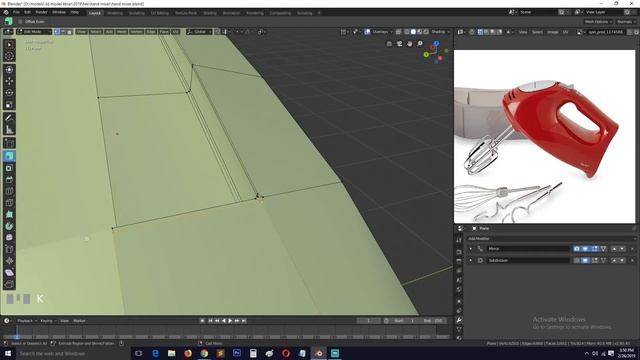Click the pan hand navigation icon
This screenshot has width=640, height=360.
pos(410,44)
